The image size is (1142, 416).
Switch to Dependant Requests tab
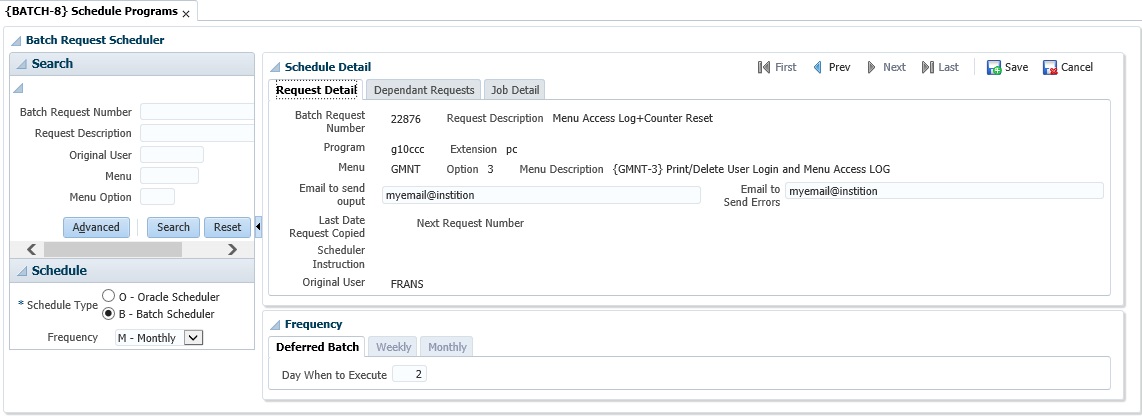pos(423,90)
